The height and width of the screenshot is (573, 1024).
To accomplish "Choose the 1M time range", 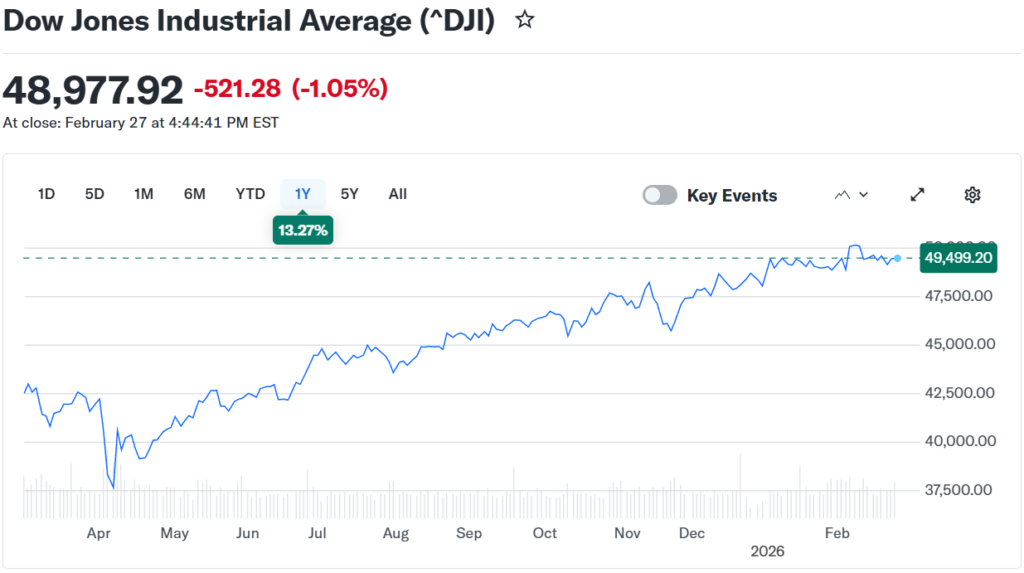I will [143, 194].
